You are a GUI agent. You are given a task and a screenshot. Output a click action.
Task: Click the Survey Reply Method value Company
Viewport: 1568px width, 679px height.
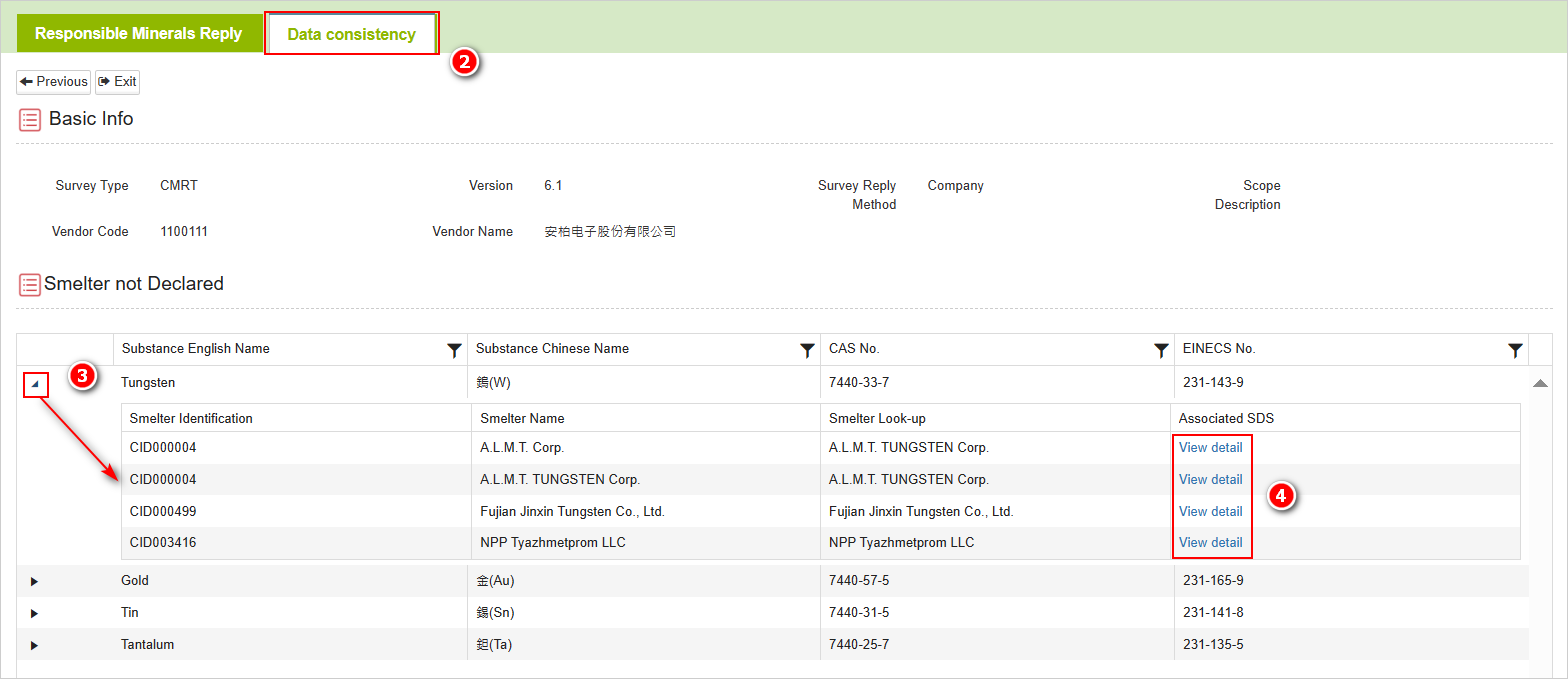point(955,186)
